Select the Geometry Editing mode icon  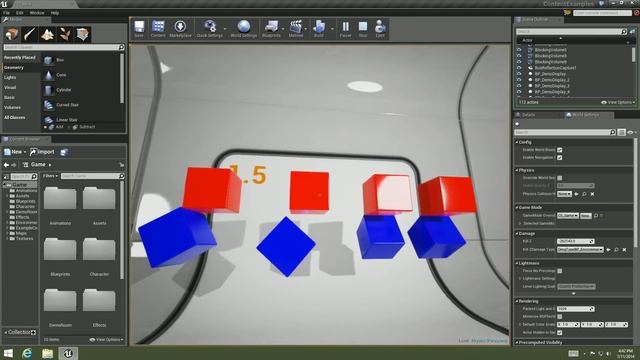pos(83,34)
